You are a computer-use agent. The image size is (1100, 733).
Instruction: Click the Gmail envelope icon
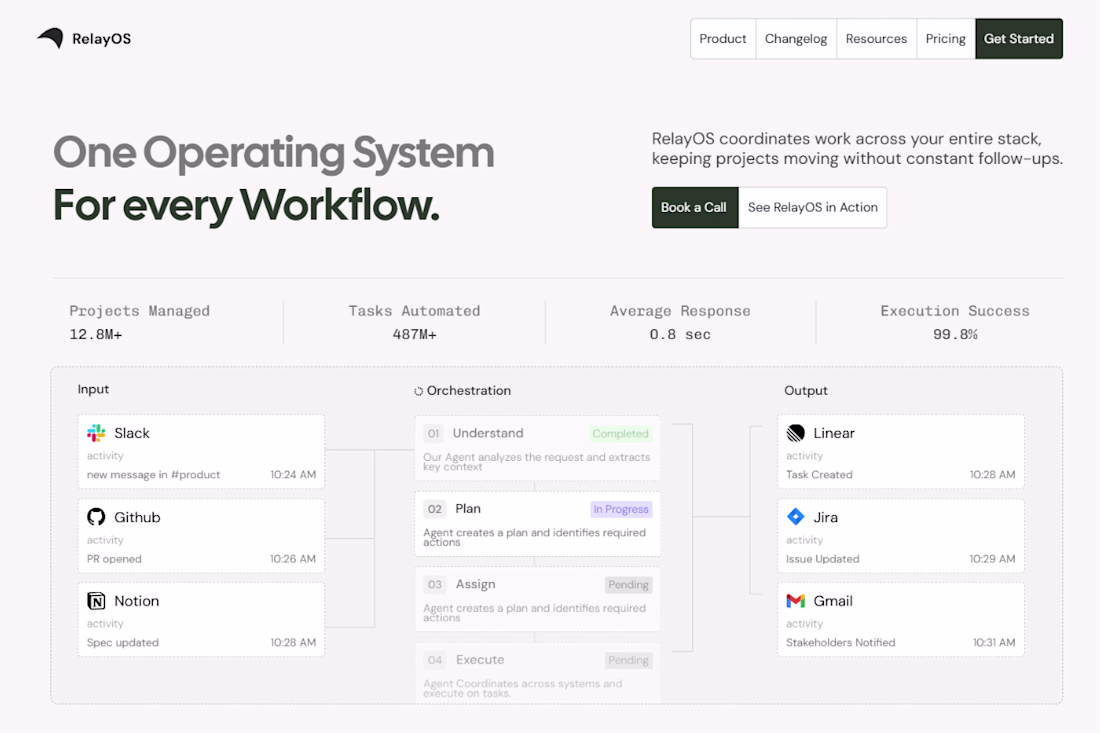(796, 600)
